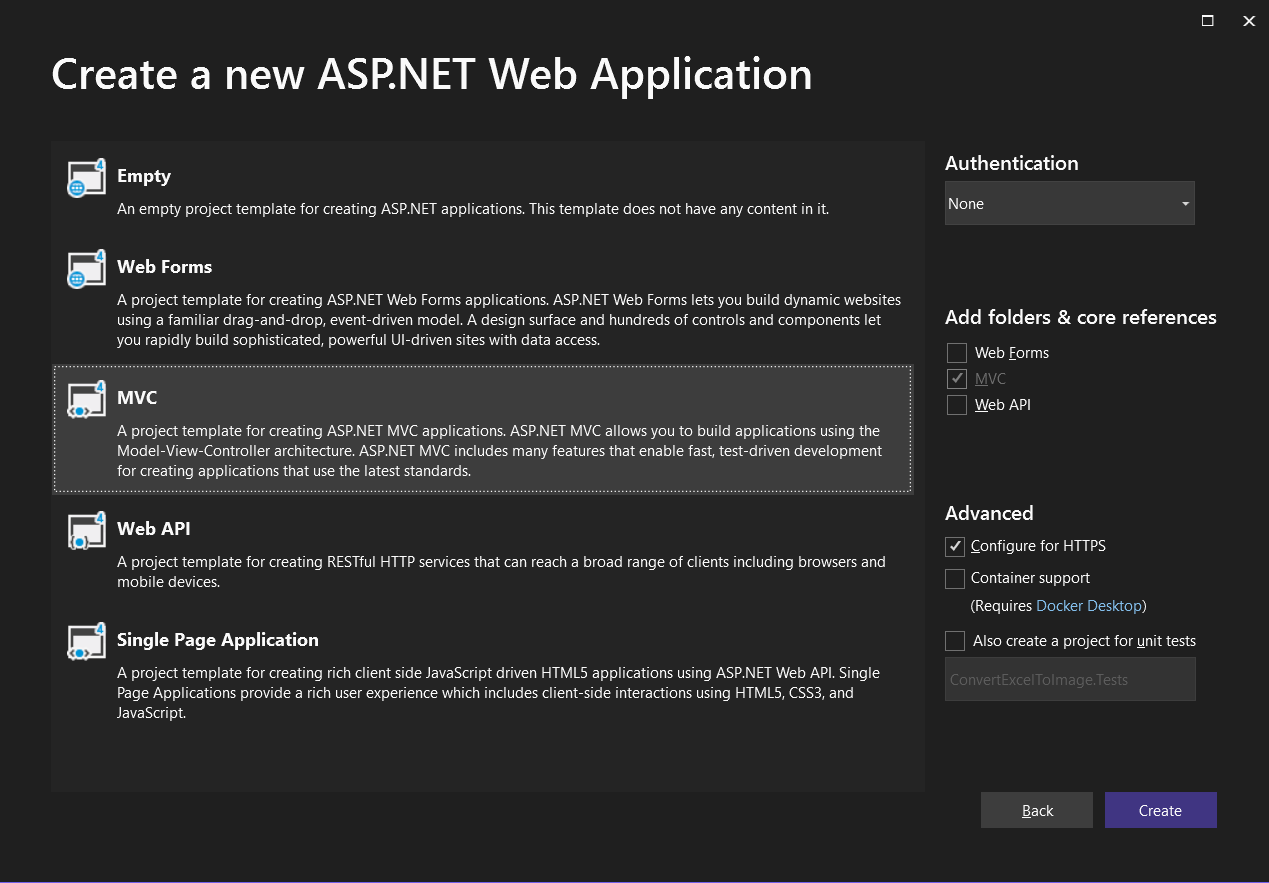The width and height of the screenshot is (1269, 883).
Task: Click the disabled MVC references checkbox
Action: coord(957,379)
